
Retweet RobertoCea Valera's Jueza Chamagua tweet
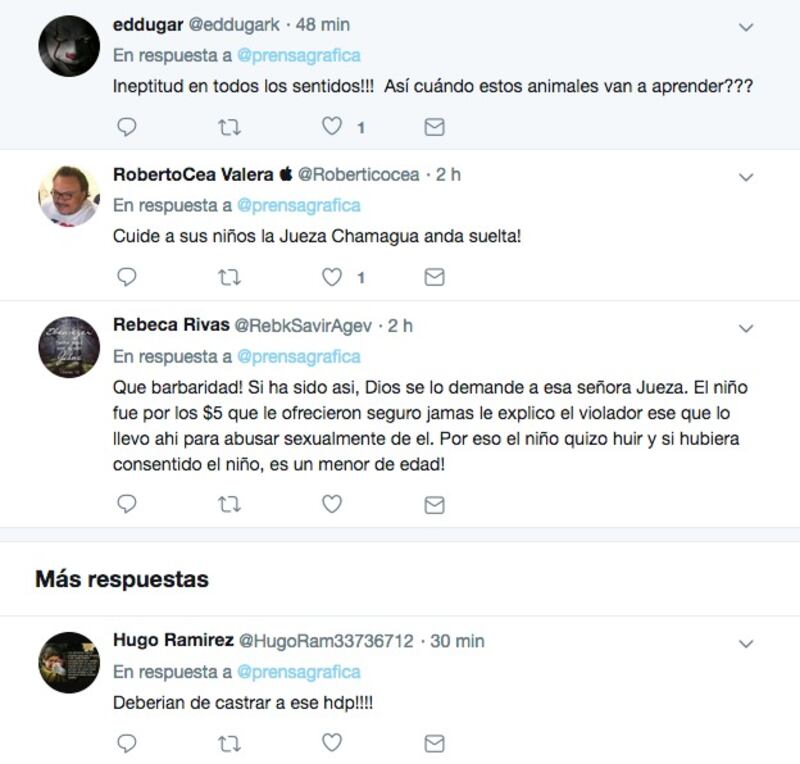[229, 277]
